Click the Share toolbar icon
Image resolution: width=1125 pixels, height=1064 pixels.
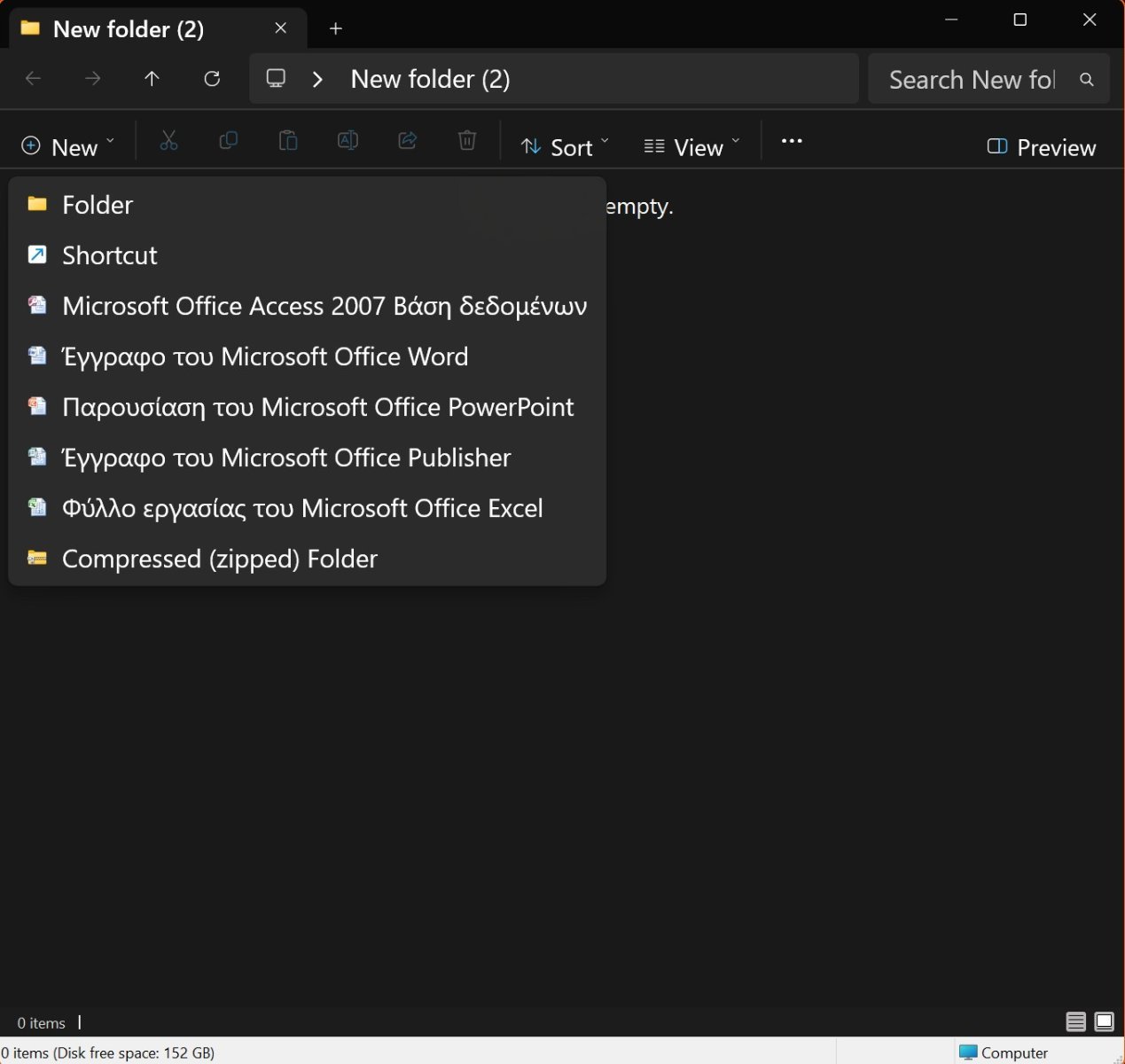click(x=408, y=141)
